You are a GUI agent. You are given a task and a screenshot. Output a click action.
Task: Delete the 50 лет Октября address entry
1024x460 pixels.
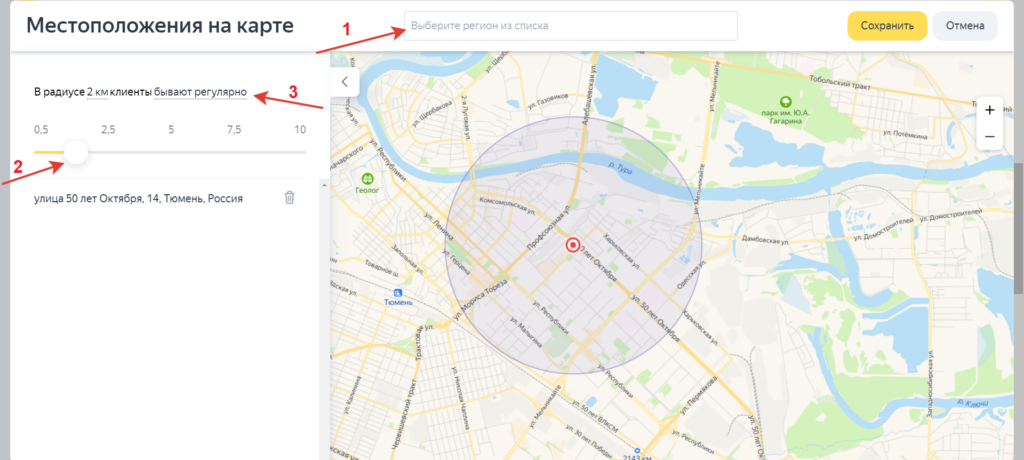coord(289,197)
